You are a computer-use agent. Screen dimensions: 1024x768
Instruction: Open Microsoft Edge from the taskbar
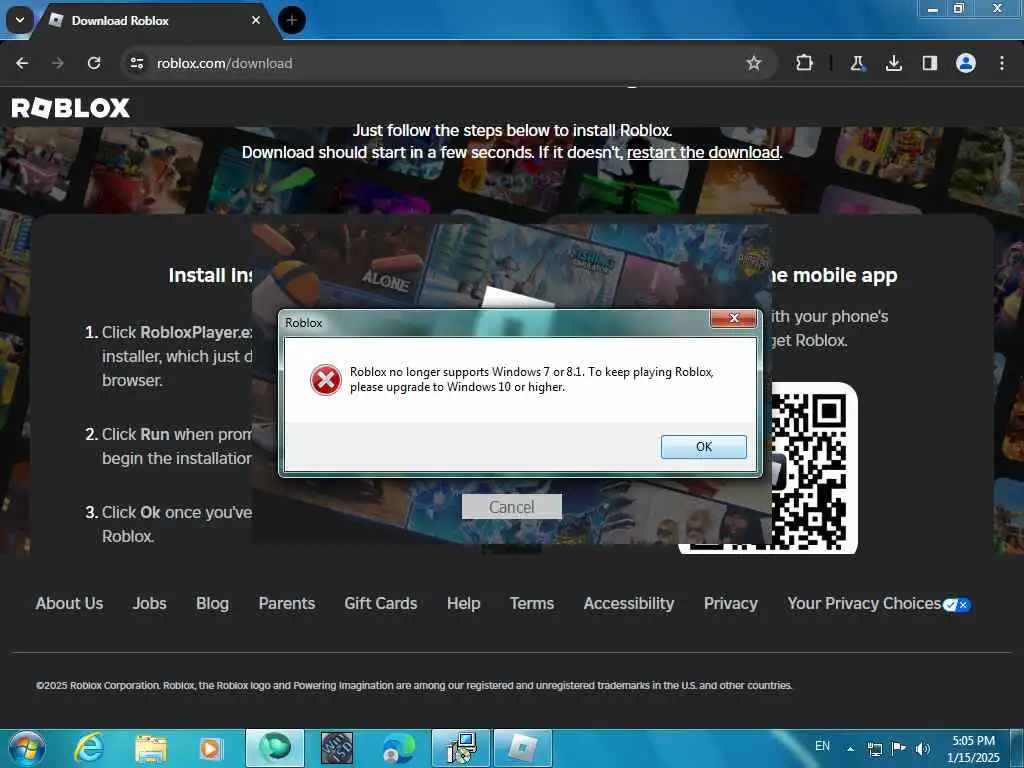pos(398,748)
